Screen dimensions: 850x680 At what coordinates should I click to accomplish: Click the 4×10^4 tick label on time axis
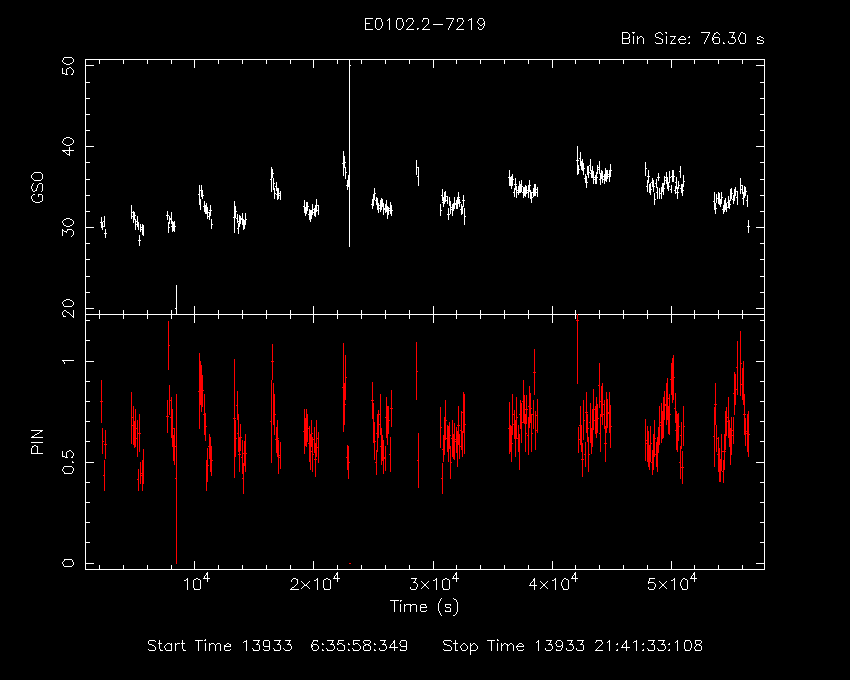(x=553, y=583)
